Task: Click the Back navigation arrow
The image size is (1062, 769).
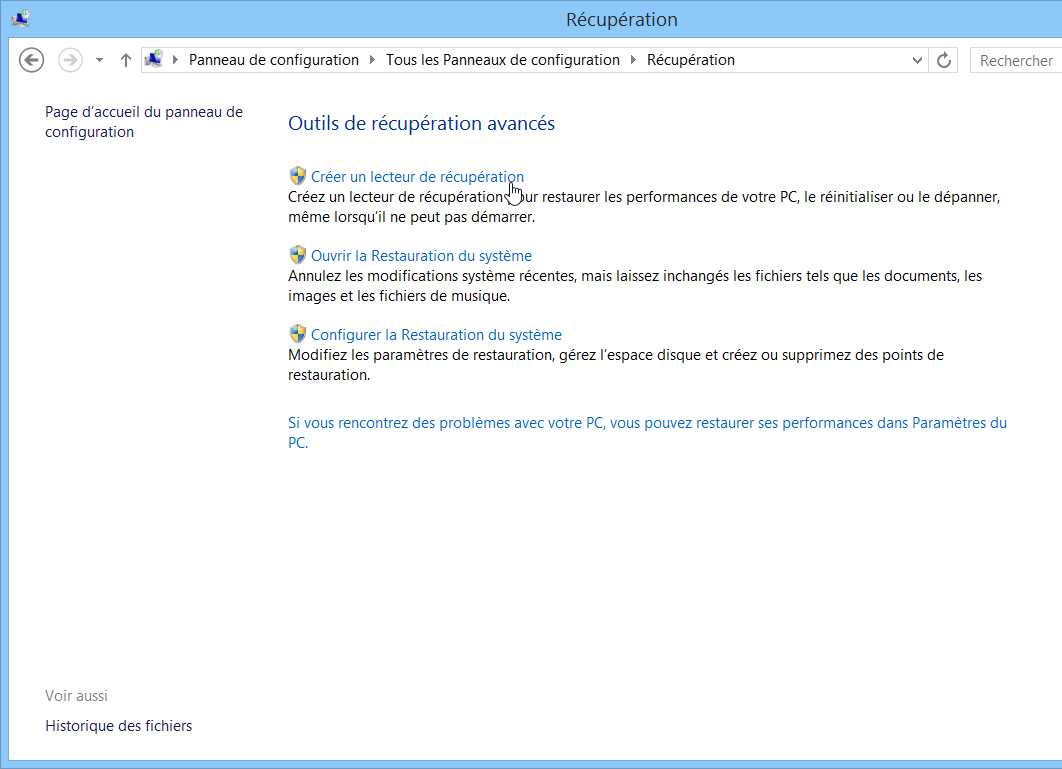Action: click(31, 60)
